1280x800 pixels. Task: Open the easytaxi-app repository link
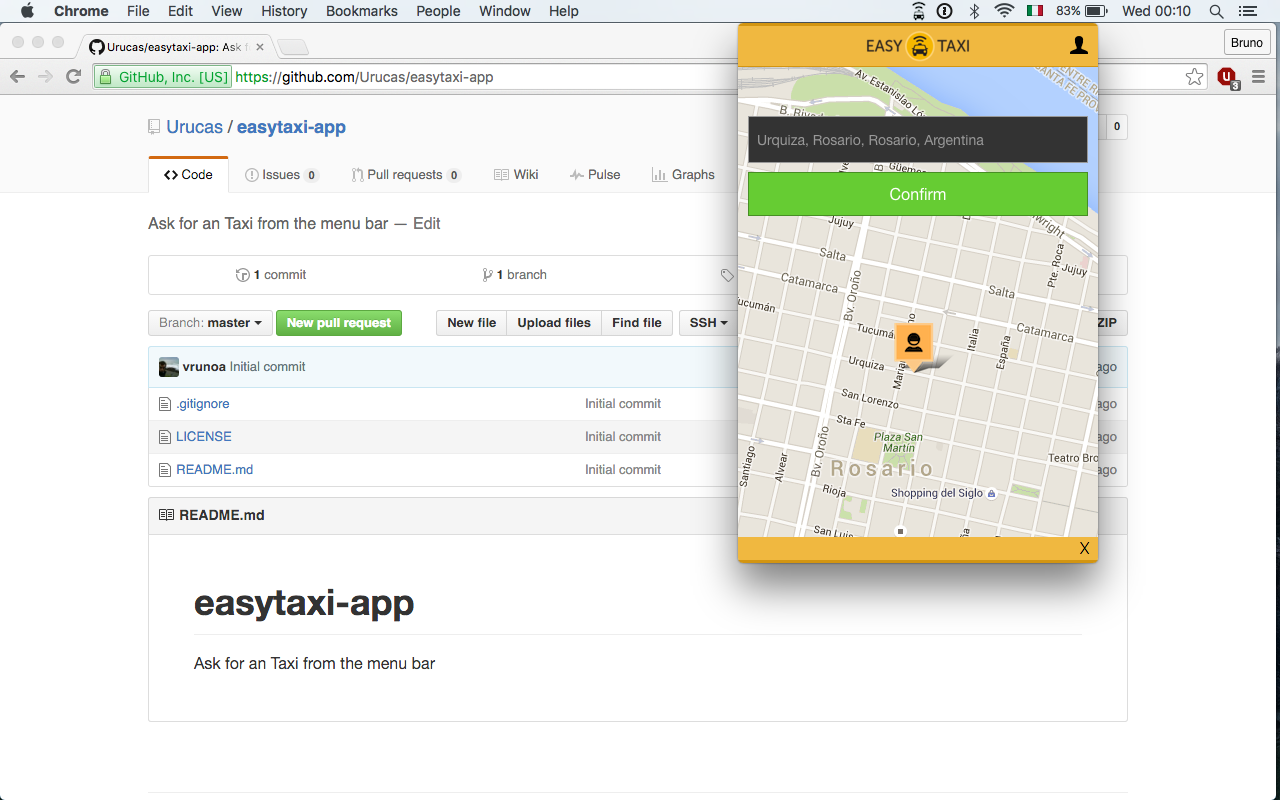[291, 127]
